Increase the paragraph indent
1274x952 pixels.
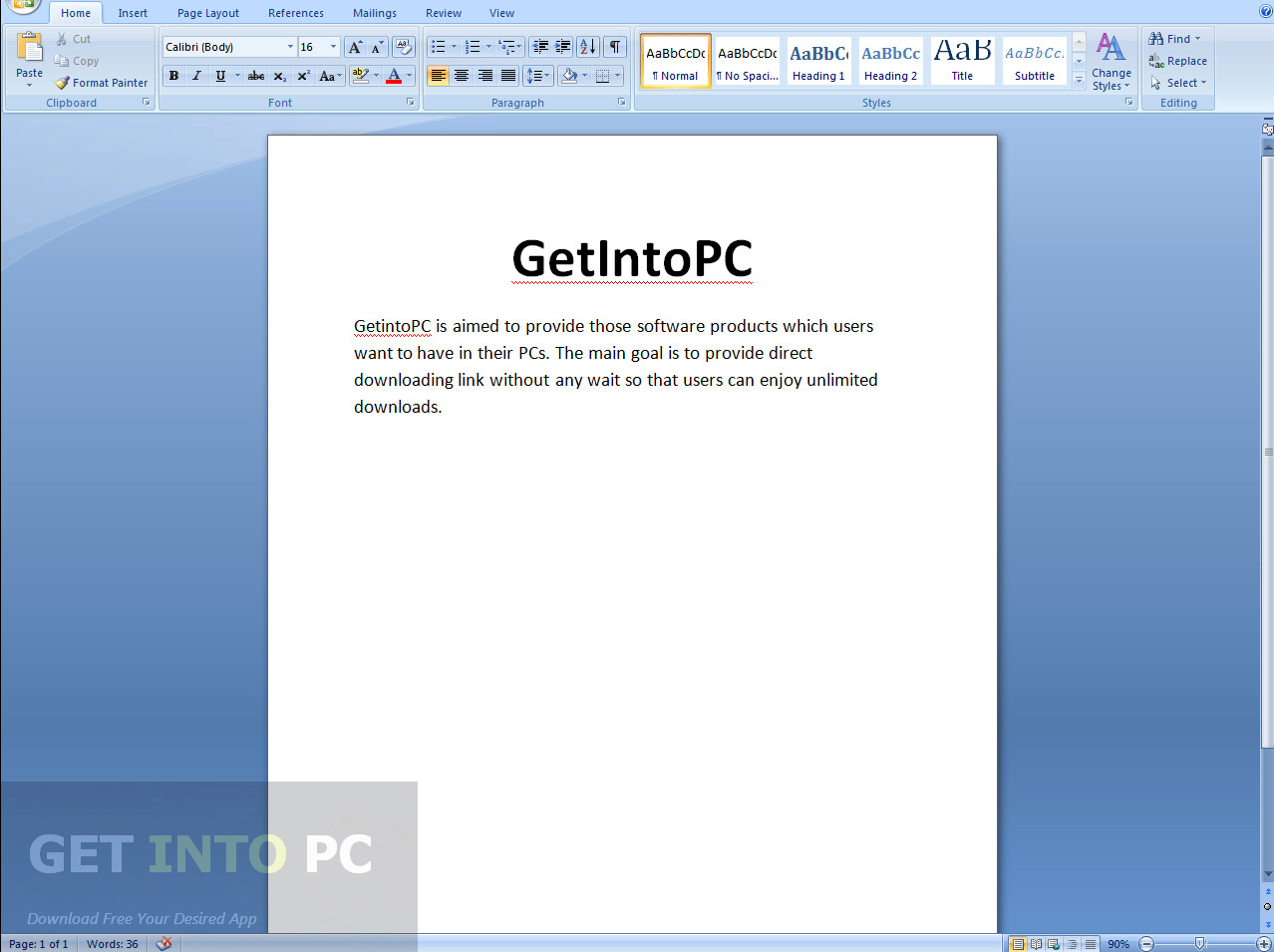(x=562, y=47)
